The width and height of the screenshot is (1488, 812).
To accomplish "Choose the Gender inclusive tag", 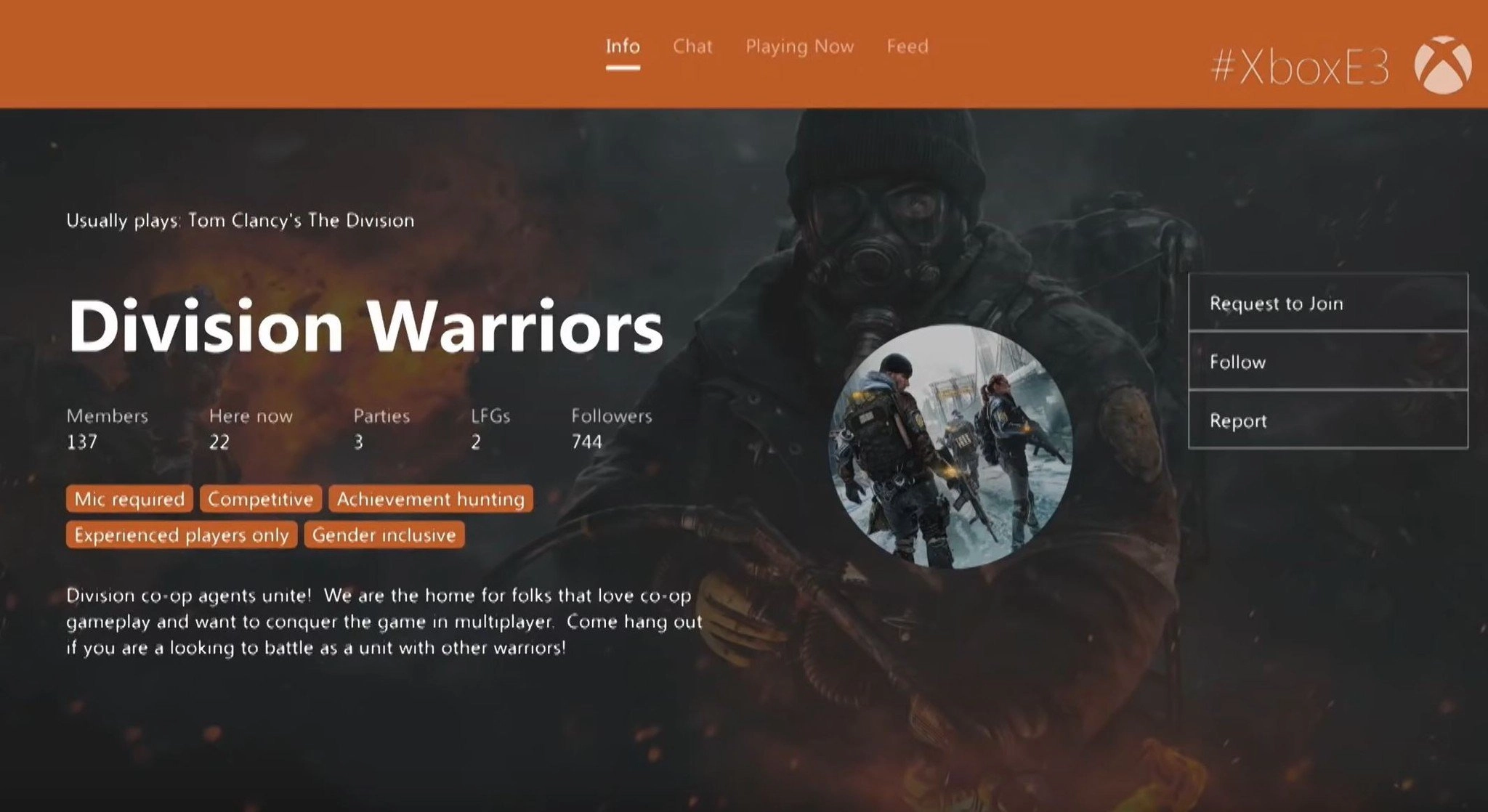I will point(384,535).
